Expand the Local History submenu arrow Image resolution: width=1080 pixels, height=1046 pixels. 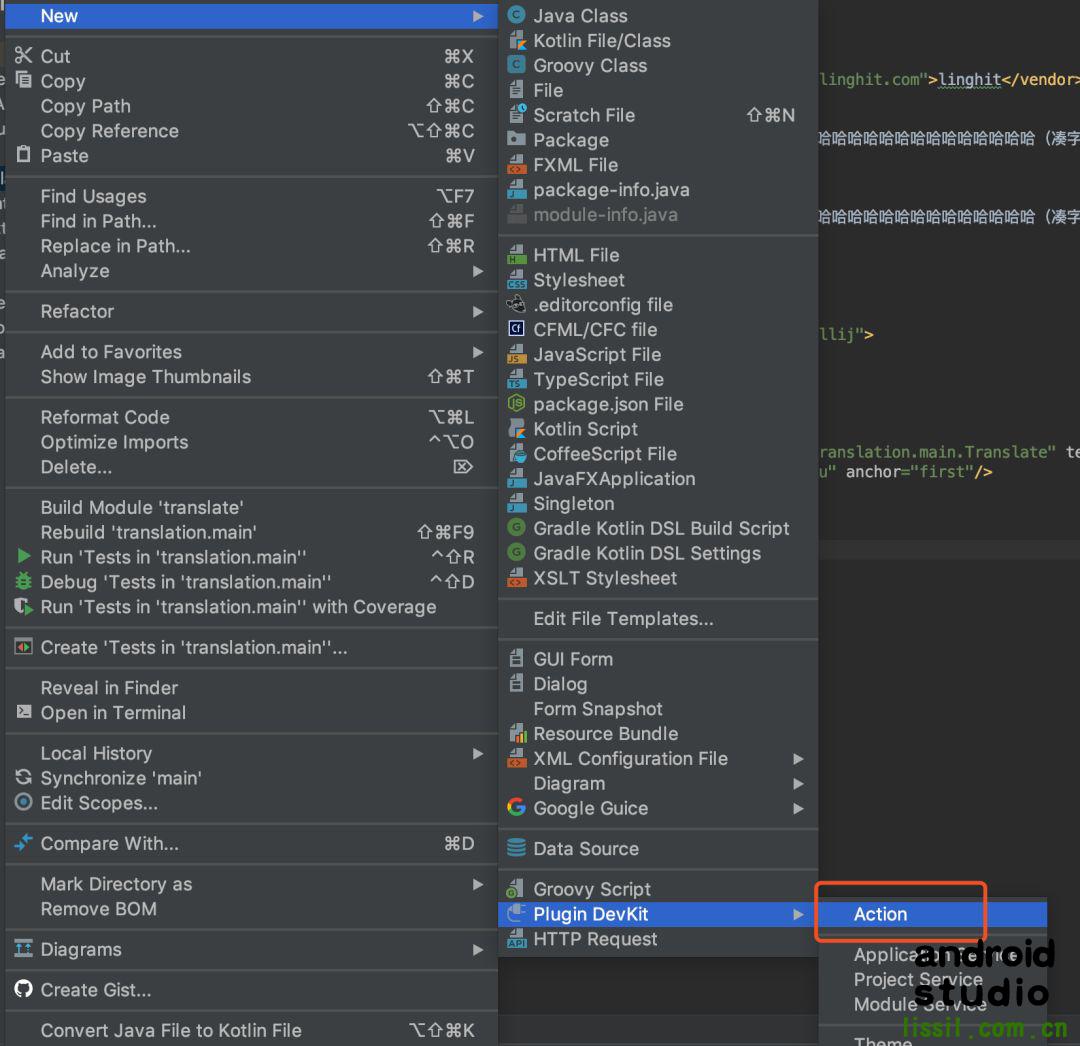pos(478,753)
